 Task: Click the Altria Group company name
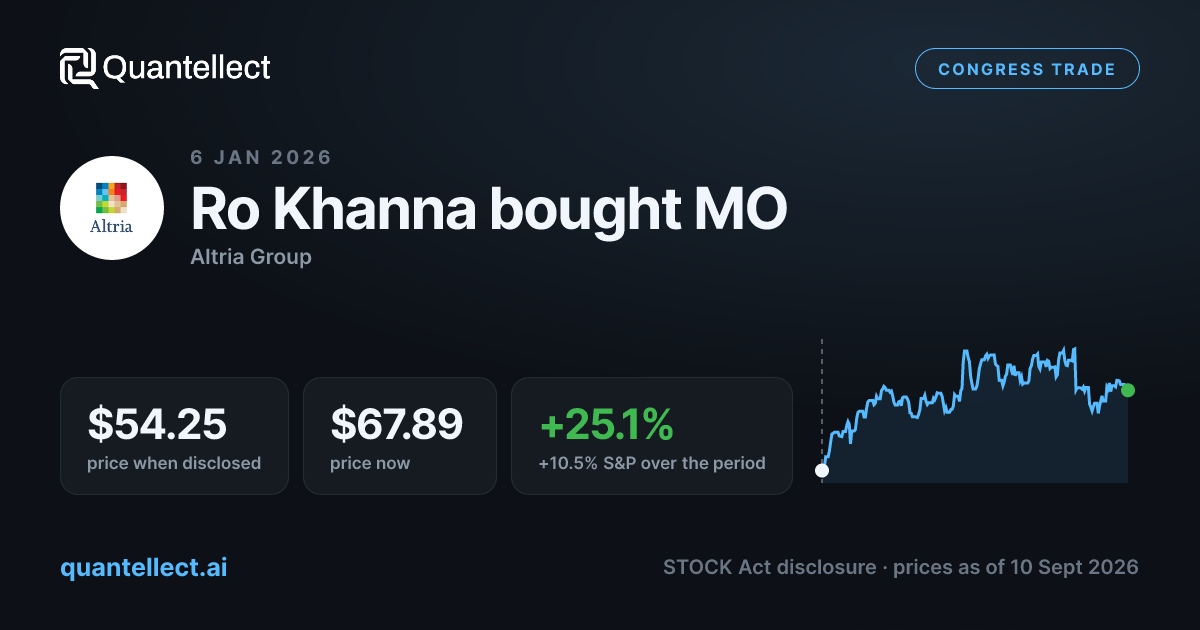[251, 257]
